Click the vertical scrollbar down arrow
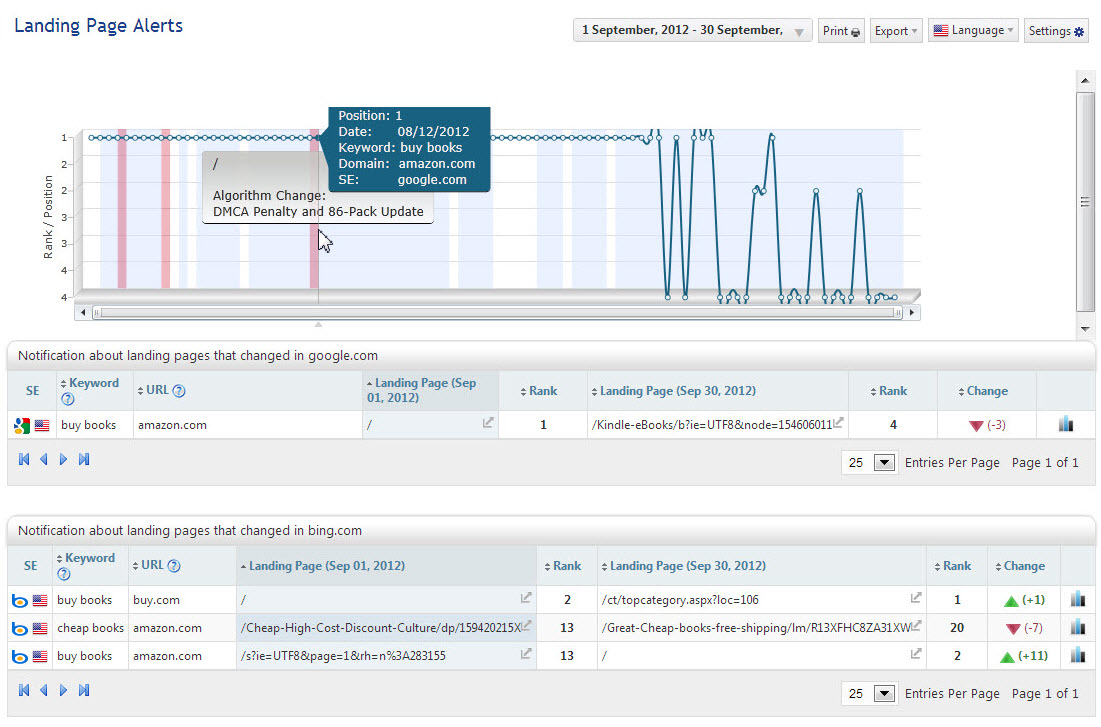1101x727 pixels. (x=1085, y=329)
